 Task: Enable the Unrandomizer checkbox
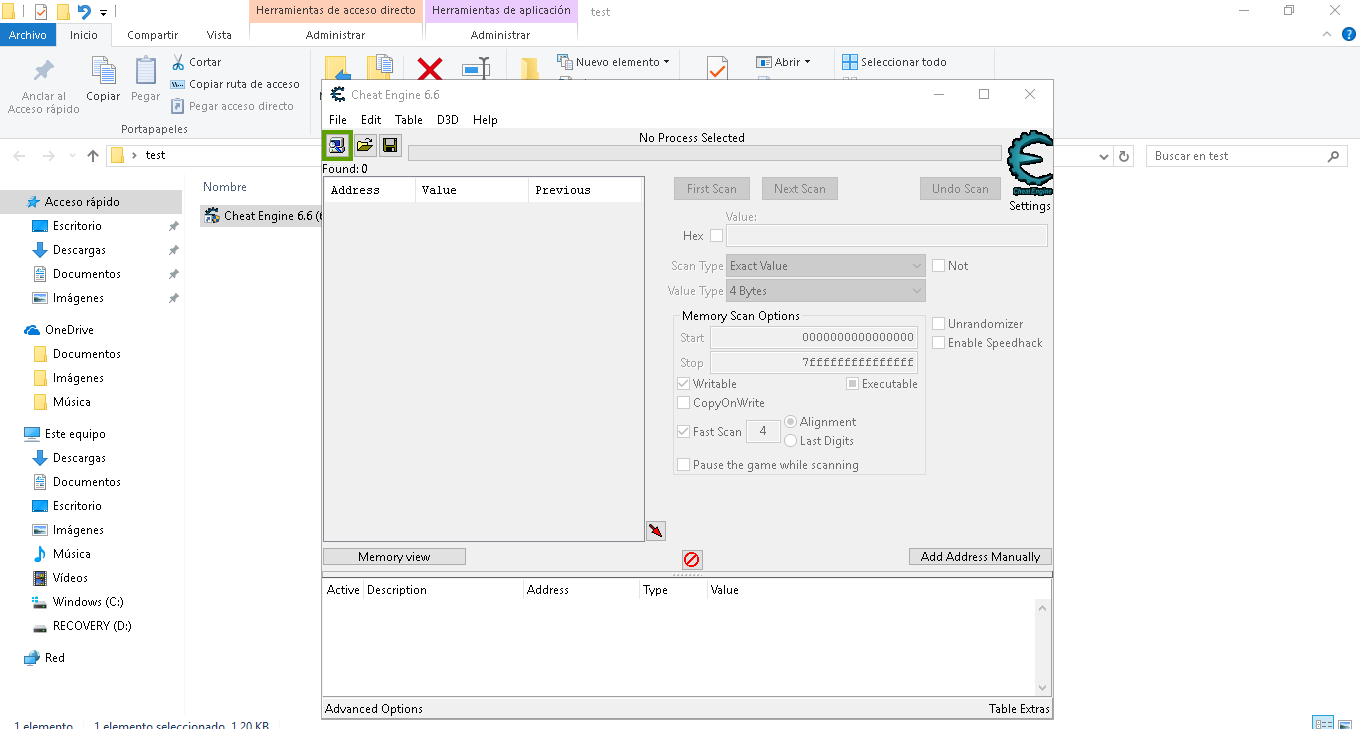point(939,324)
